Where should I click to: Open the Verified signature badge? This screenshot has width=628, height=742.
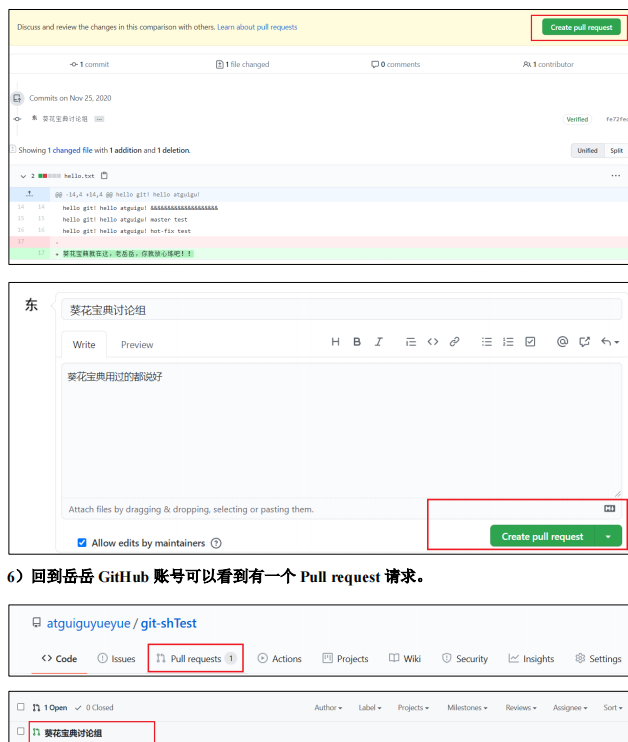coord(577,119)
